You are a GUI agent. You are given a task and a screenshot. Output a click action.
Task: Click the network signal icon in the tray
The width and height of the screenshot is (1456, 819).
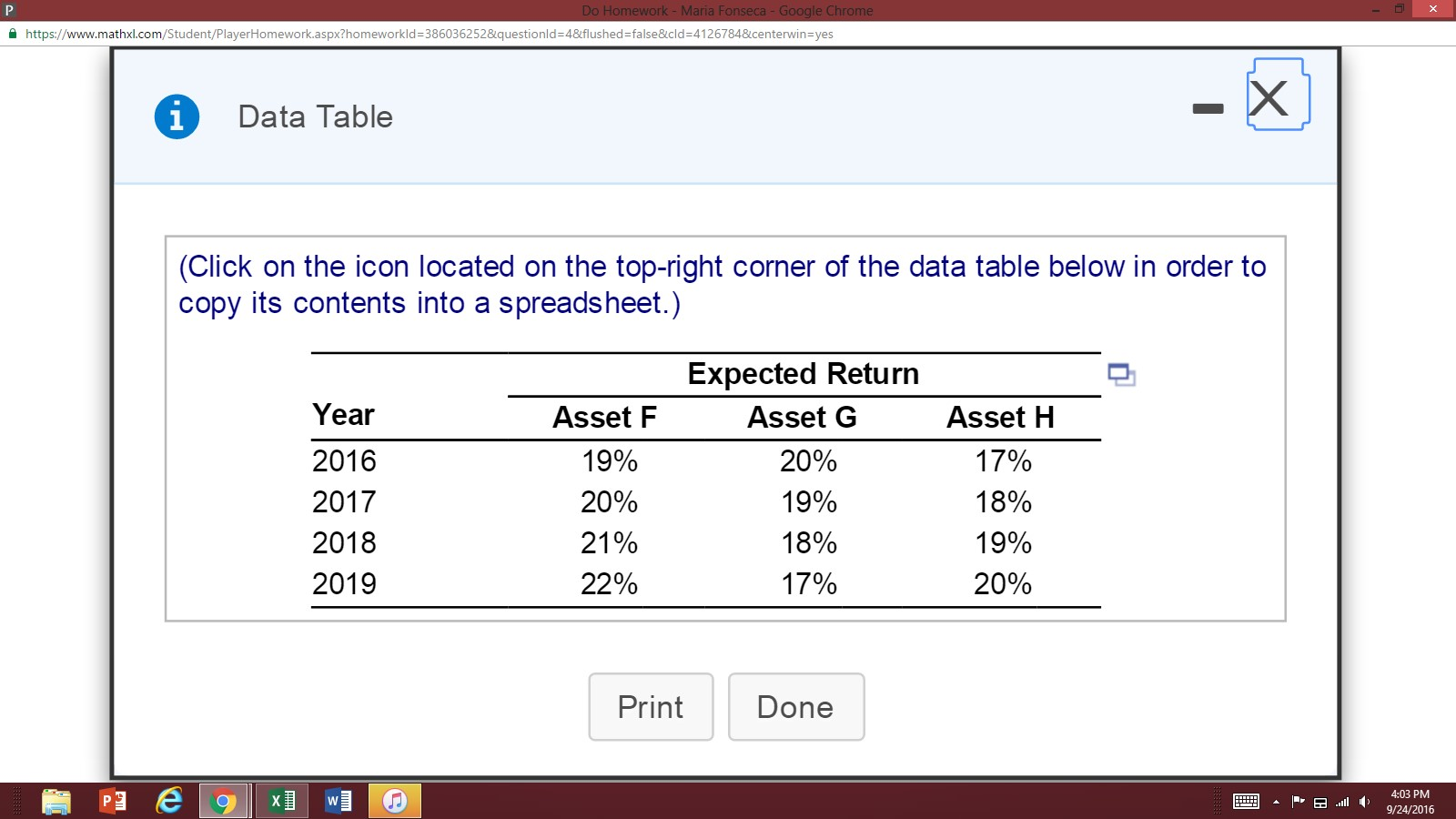click(x=1343, y=801)
